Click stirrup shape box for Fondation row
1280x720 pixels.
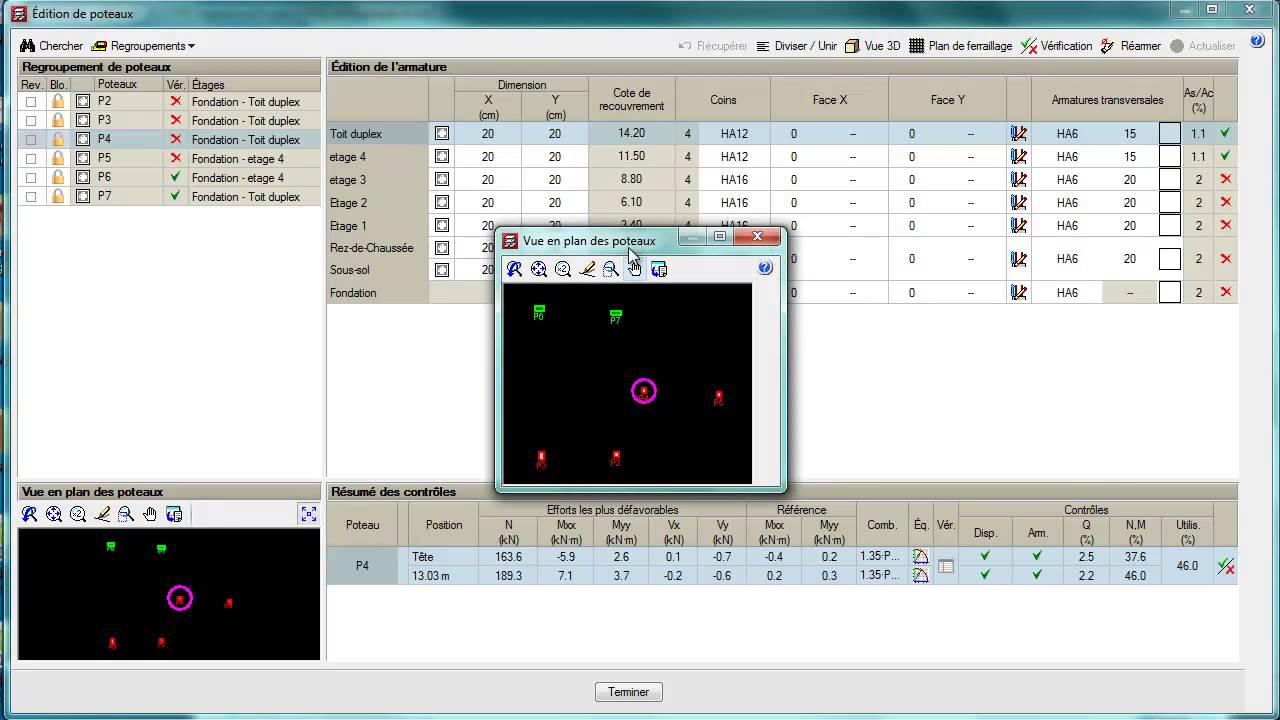click(x=1169, y=293)
